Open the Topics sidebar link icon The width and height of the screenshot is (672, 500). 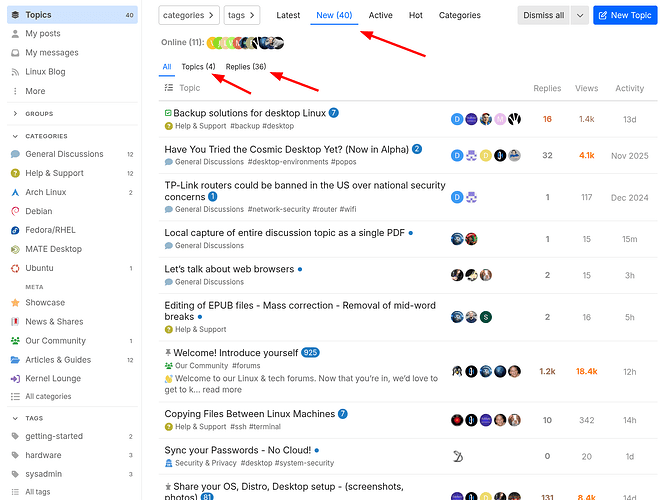click(x=15, y=15)
